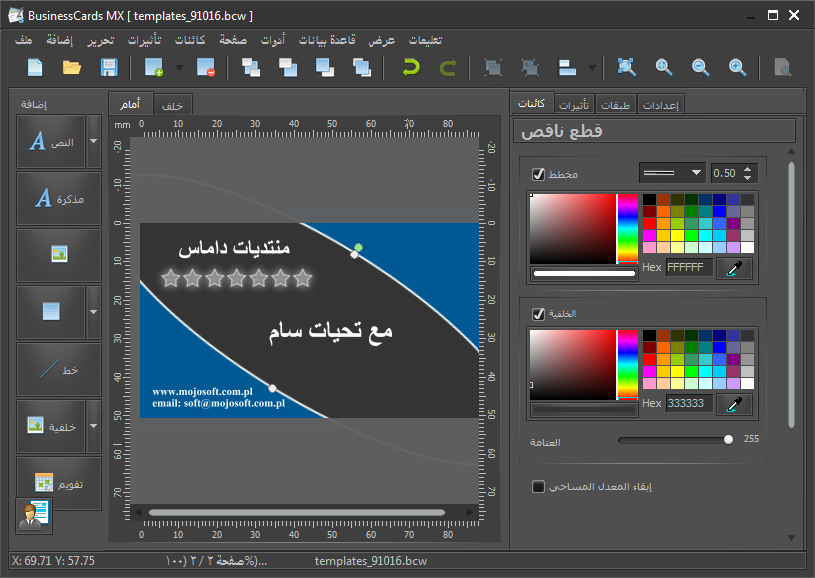Click the Group objects icon
This screenshot has height=578, width=815.
[493, 68]
